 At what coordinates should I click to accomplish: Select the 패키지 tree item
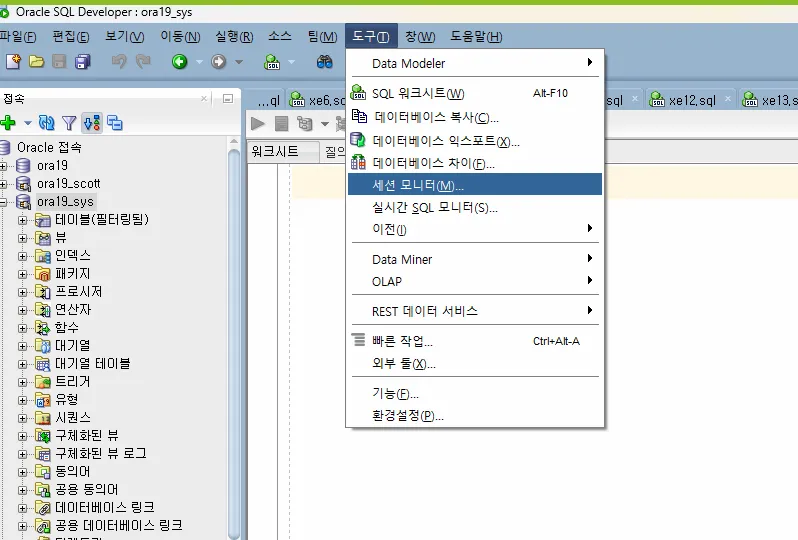[x=73, y=274]
